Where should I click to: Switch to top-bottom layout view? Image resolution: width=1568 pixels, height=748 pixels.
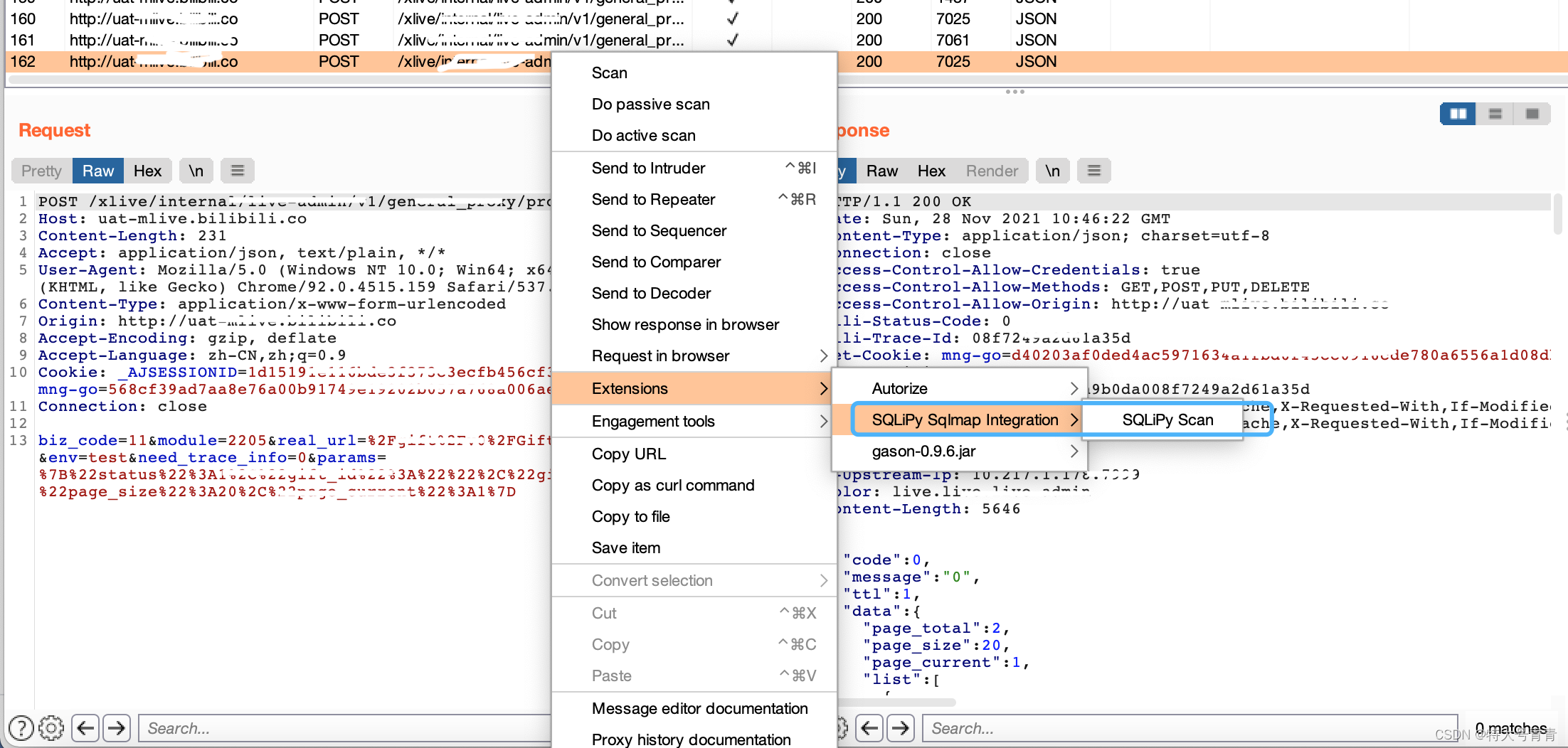click(1495, 114)
